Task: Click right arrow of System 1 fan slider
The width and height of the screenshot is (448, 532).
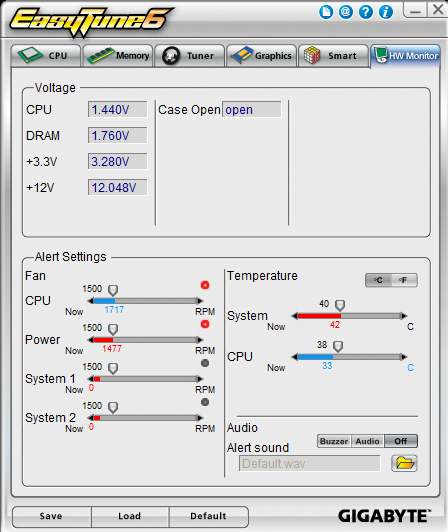Action: pos(200,379)
